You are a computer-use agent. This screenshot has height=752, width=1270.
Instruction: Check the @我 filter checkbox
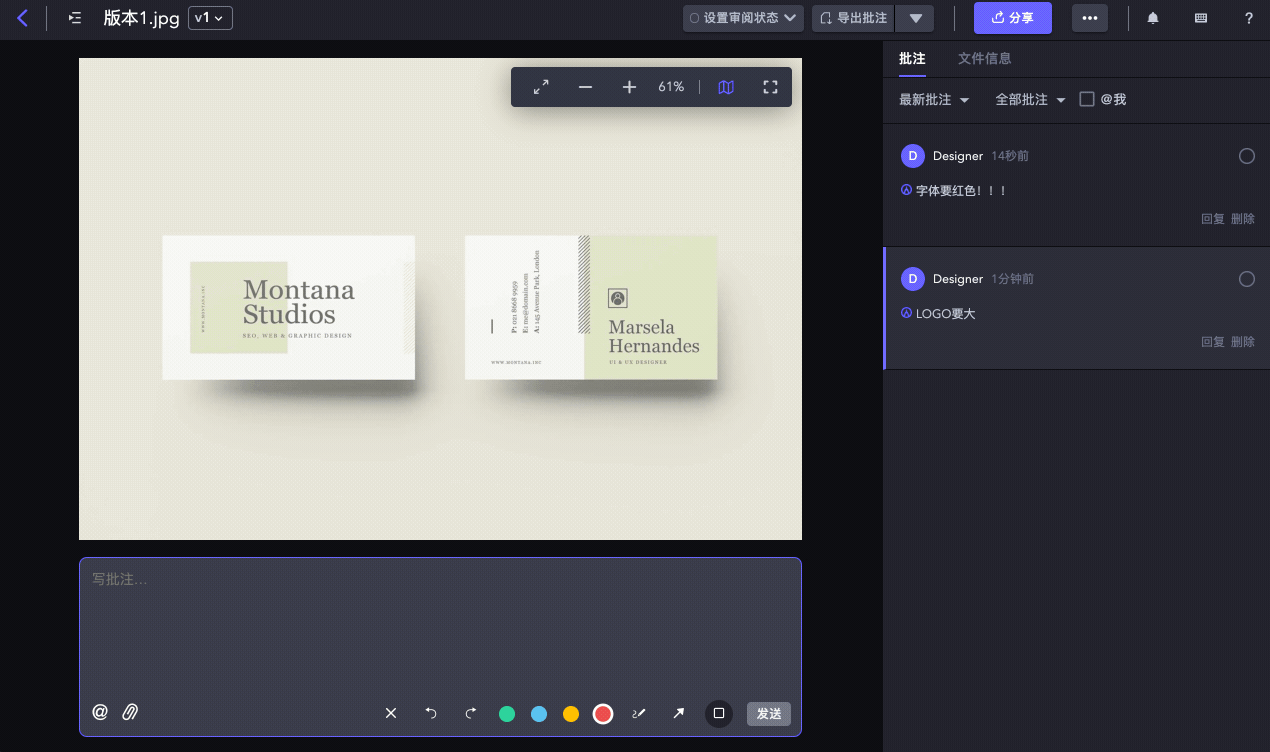1087,99
